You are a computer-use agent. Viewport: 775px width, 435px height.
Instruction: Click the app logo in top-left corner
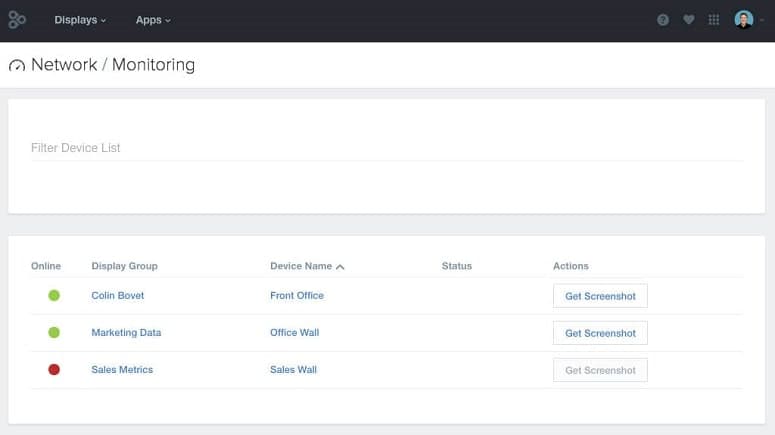[x=17, y=20]
